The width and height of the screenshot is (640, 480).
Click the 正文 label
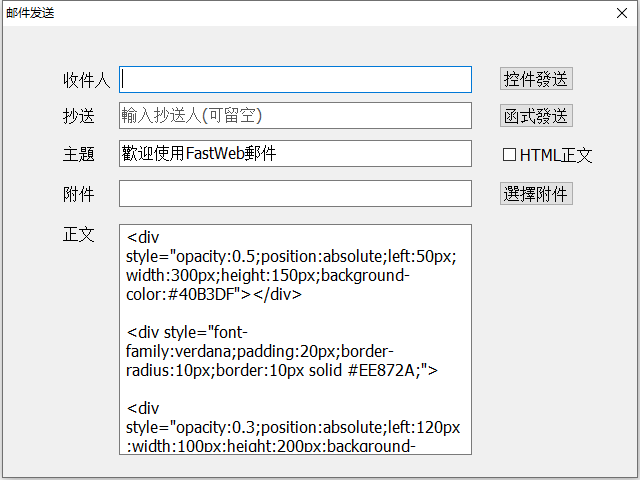pyautogui.click(x=79, y=234)
